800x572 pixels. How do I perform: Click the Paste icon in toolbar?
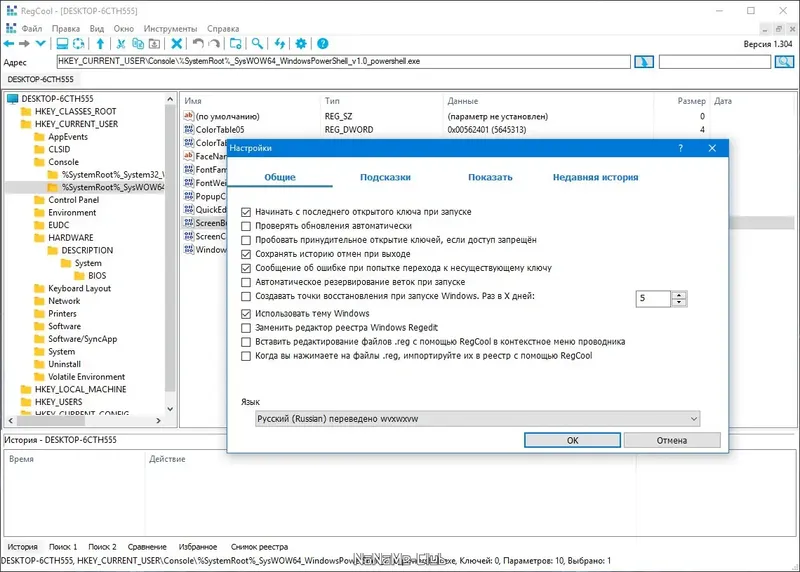[x=154, y=44]
